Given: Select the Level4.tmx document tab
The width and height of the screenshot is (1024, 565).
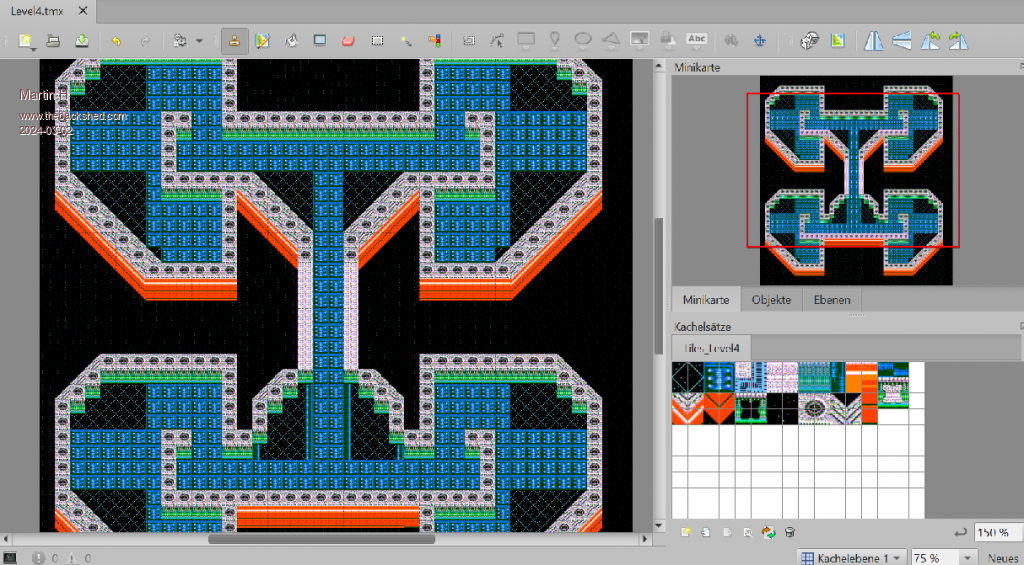Looking at the screenshot, I should (x=40, y=11).
